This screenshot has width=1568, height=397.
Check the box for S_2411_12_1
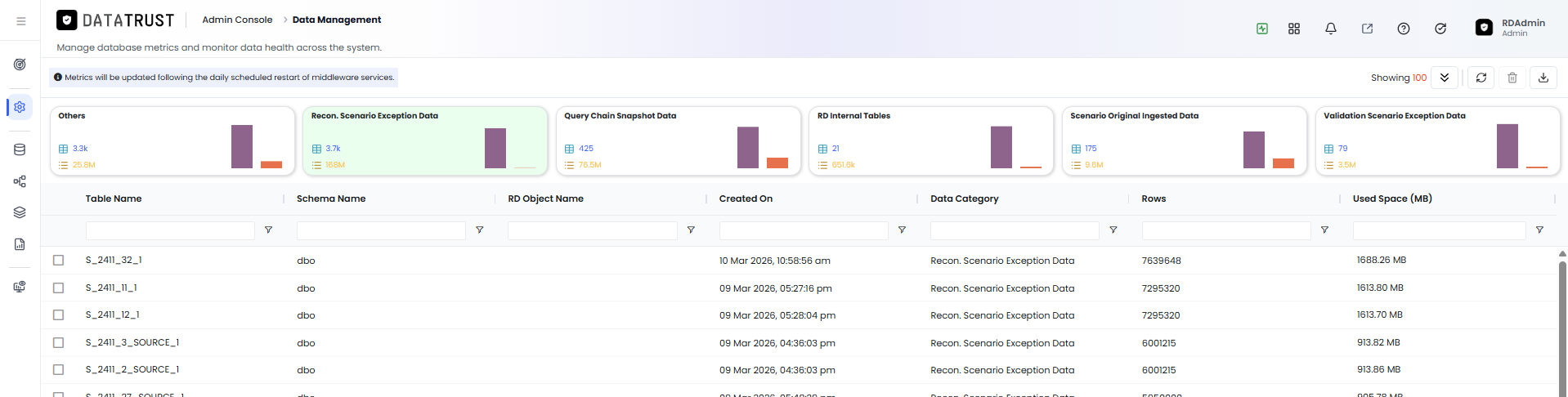(x=58, y=314)
